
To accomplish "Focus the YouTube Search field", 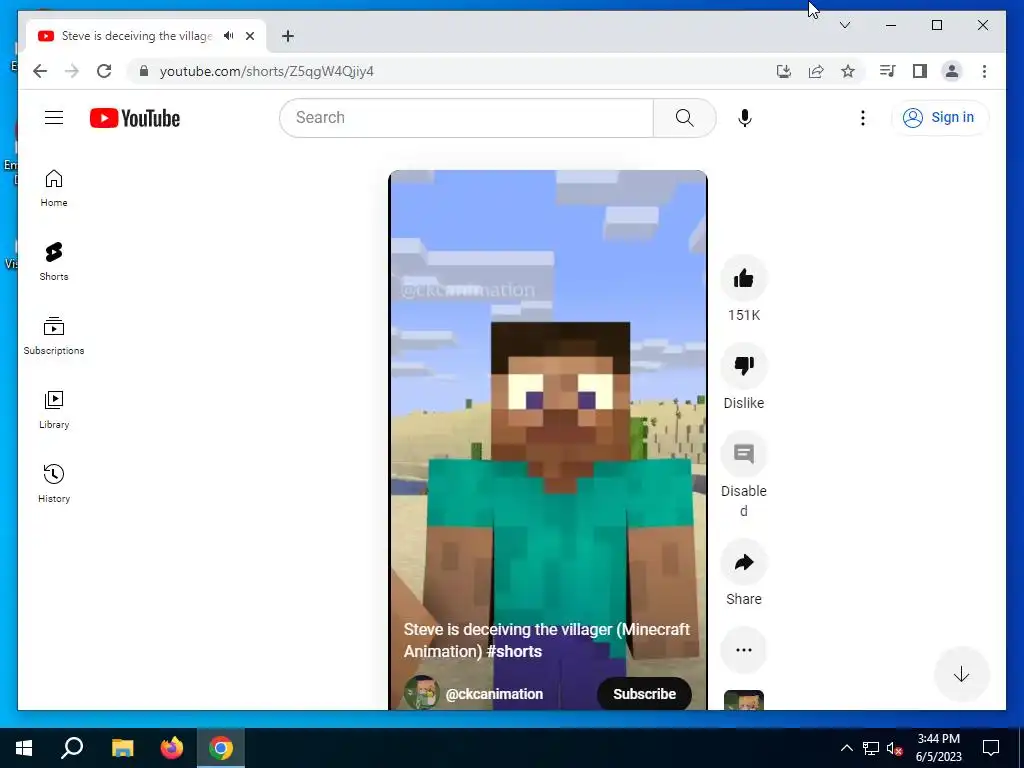I will click(x=467, y=118).
